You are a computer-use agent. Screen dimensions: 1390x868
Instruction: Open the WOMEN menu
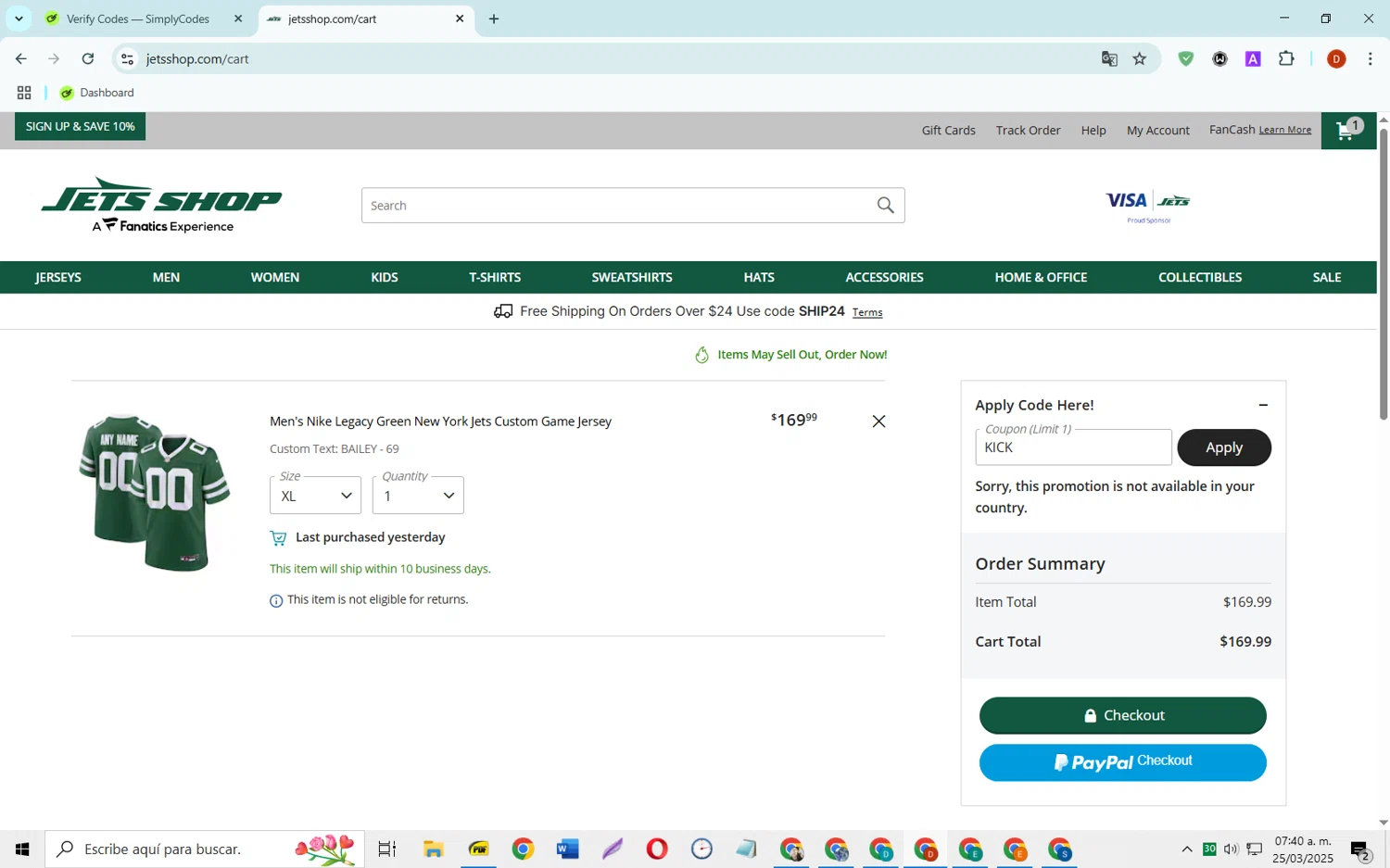[275, 277]
